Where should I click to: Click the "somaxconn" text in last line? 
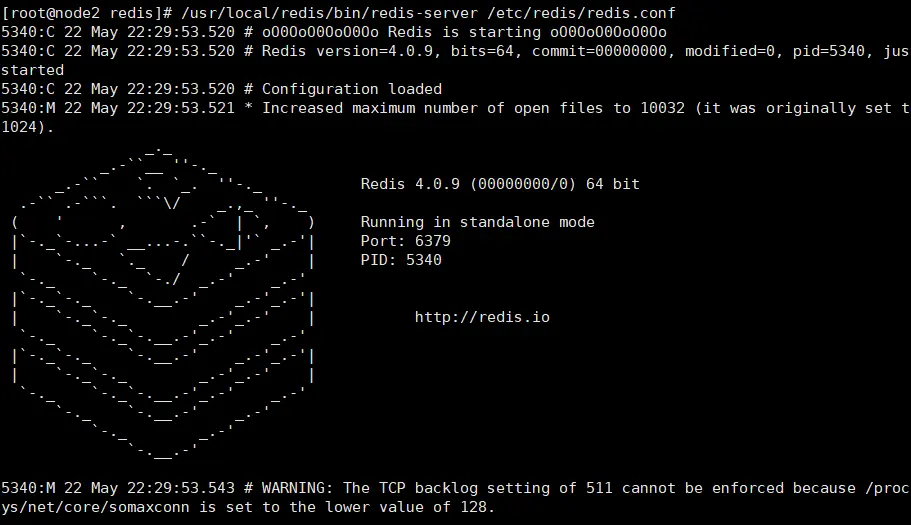[x=149, y=507]
